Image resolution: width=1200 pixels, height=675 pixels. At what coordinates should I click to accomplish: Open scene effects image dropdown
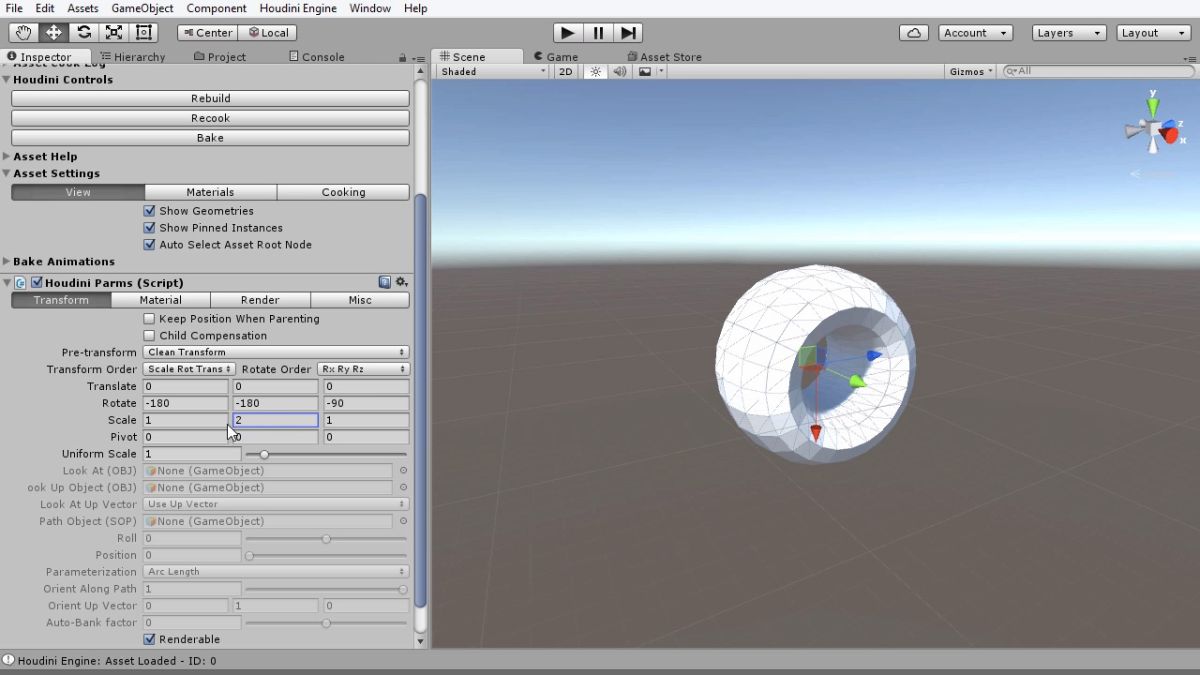pyautogui.click(x=650, y=72)
